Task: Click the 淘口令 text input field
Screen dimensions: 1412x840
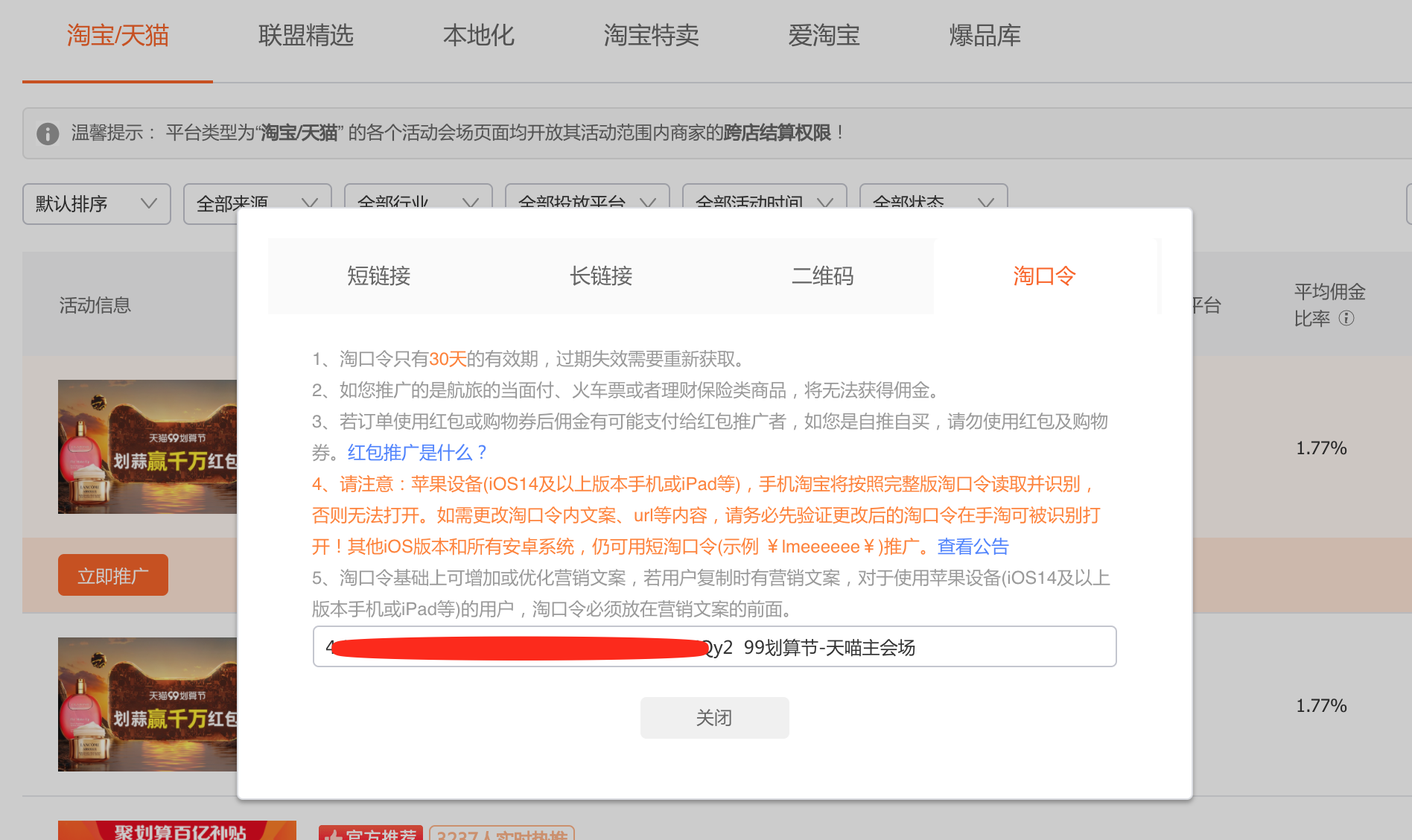Action: point(715,646)
